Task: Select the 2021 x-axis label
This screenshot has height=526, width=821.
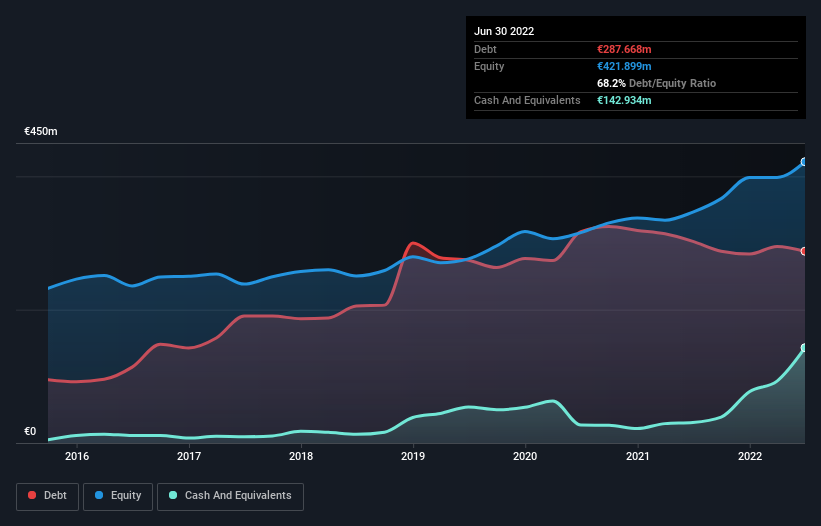Action: pyautogui.click(x=638, y=456)
